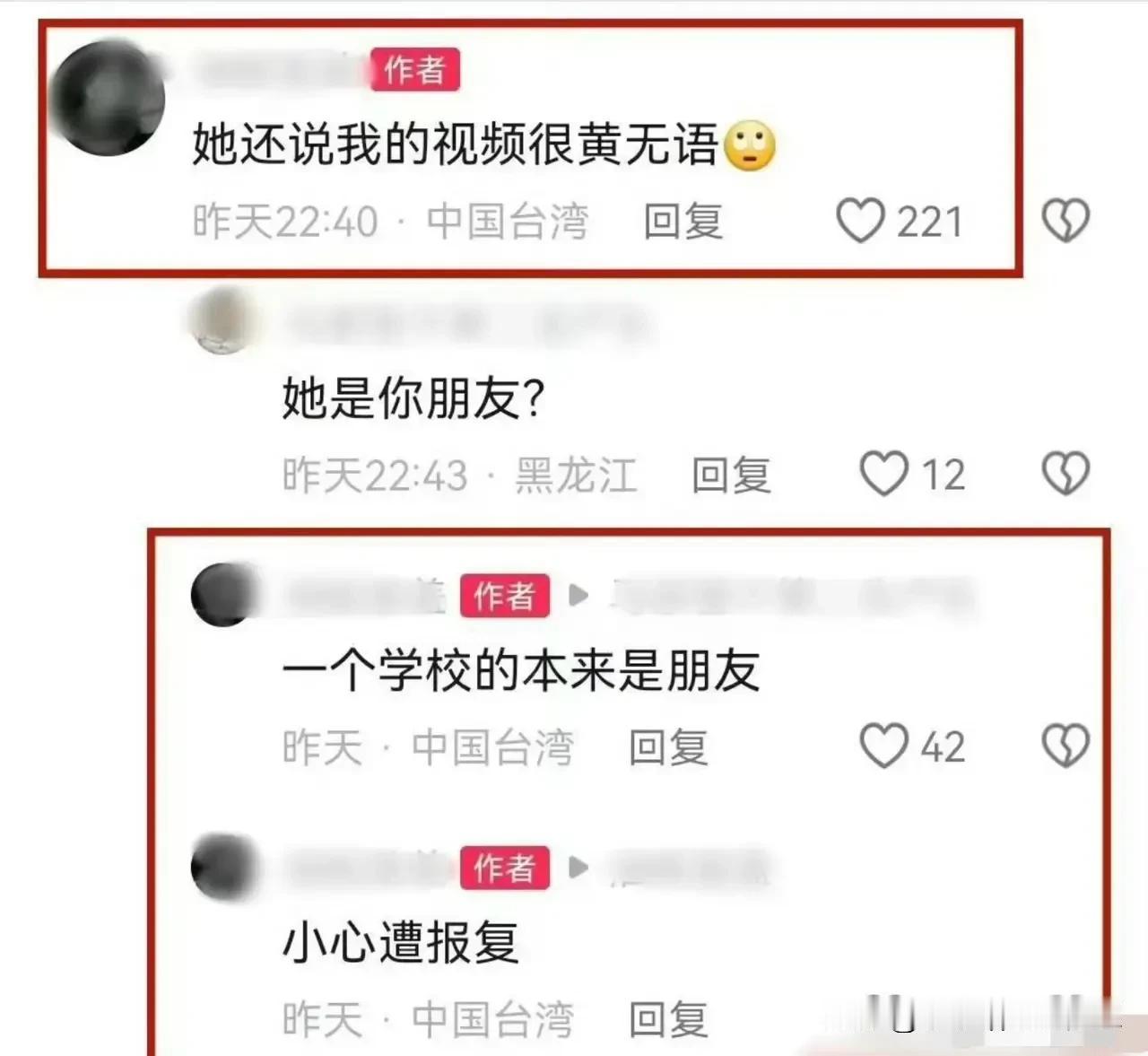Viewport: 1148px width, 1056px height.
Task: Dislike the reply with 42 likes
Action: click(x=1065, y=746)
